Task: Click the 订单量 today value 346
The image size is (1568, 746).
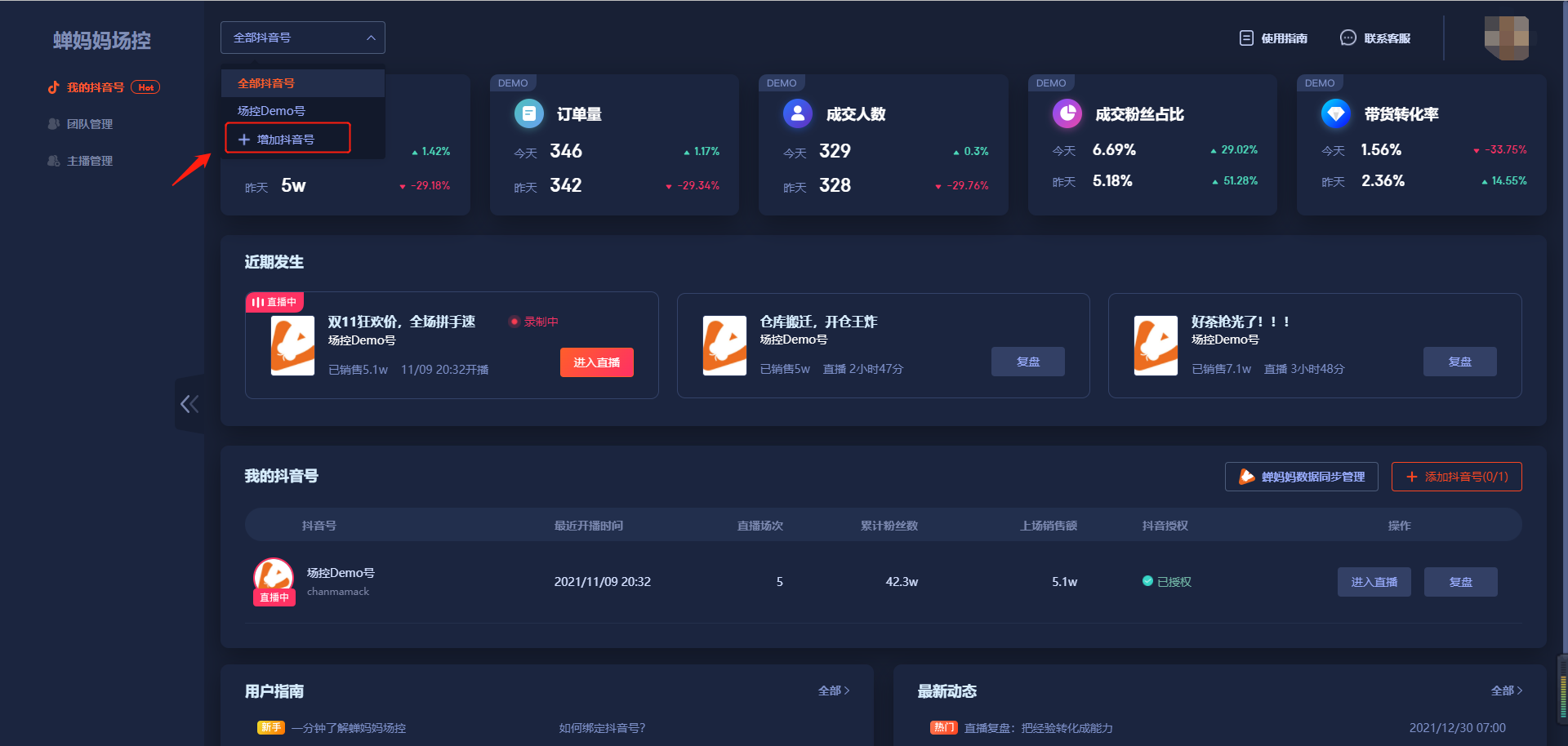Action: tap(566, 151)
